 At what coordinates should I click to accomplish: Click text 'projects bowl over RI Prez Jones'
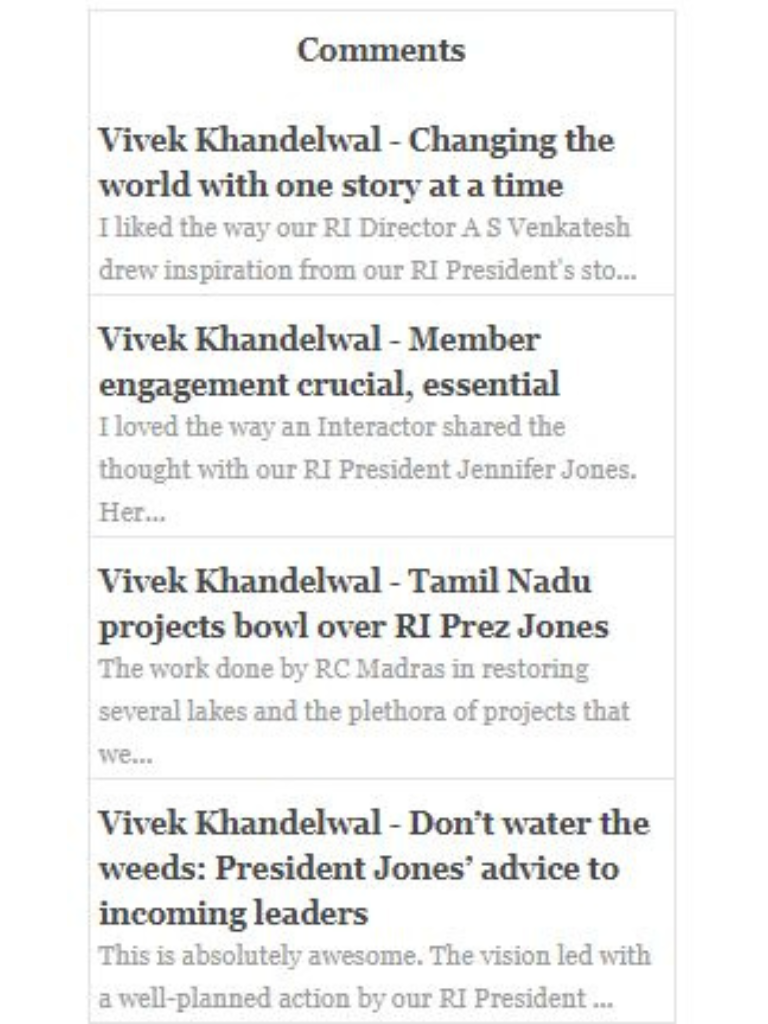(354, 626)
